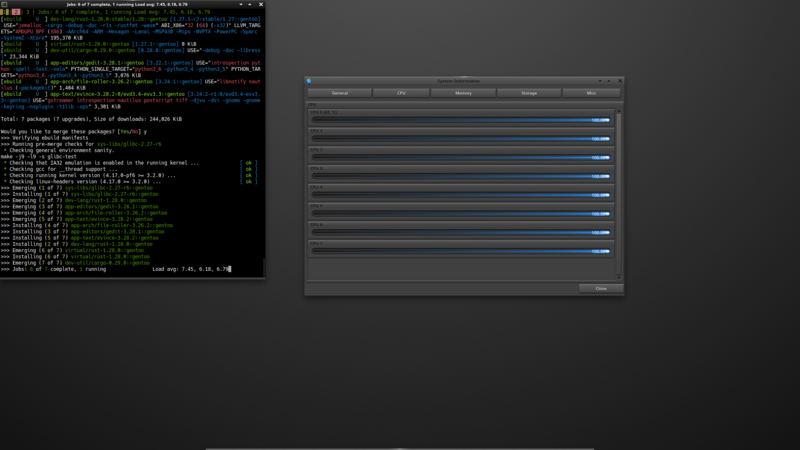Screen dimensions: 800x450
Task: Click 'make -j9 -l9 -s glibc-test' line
Action: [39, 157]
